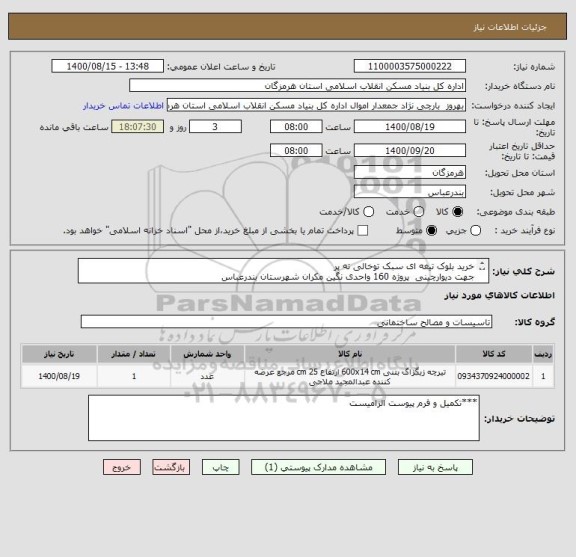Click the خروج exit button
This screenshot has height=557, width=576.
[122, 467]
